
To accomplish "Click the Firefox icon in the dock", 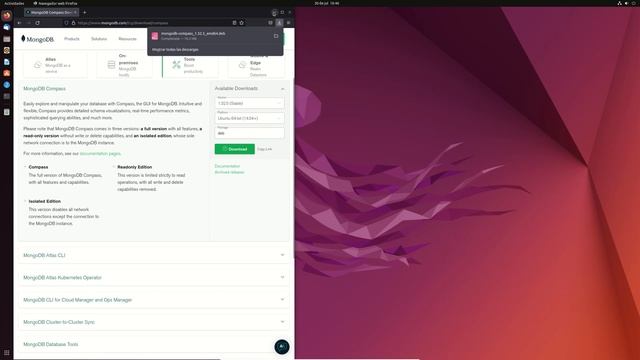I will [x=7, y=16].
